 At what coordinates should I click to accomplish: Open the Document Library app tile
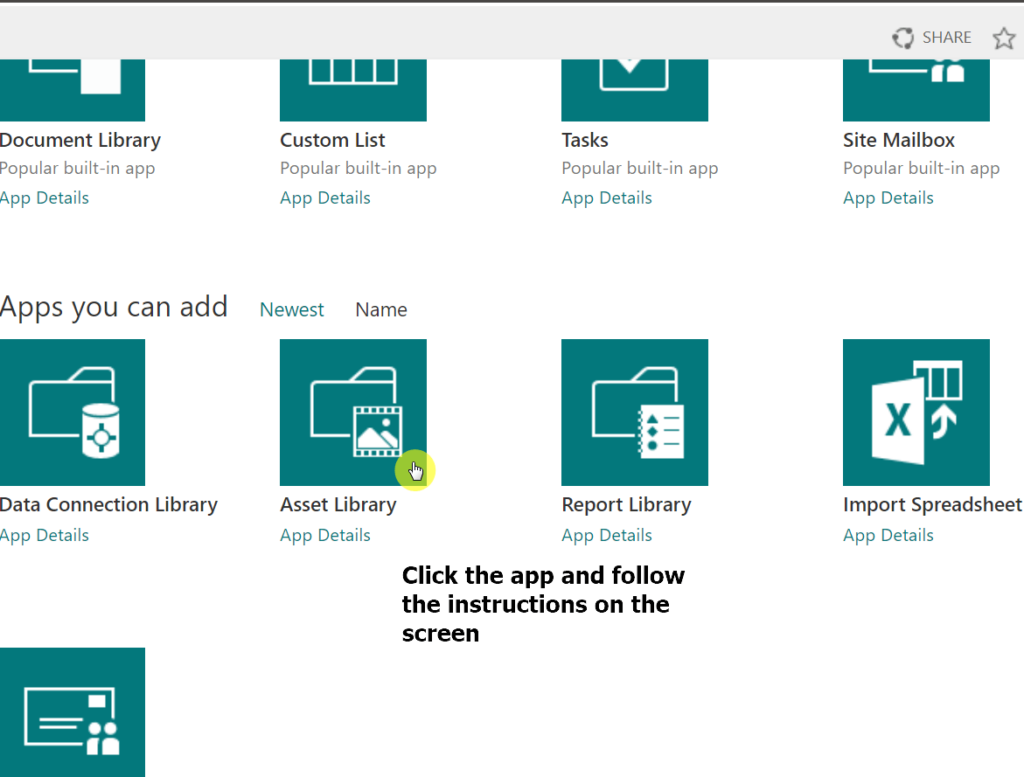coord(72,90)
